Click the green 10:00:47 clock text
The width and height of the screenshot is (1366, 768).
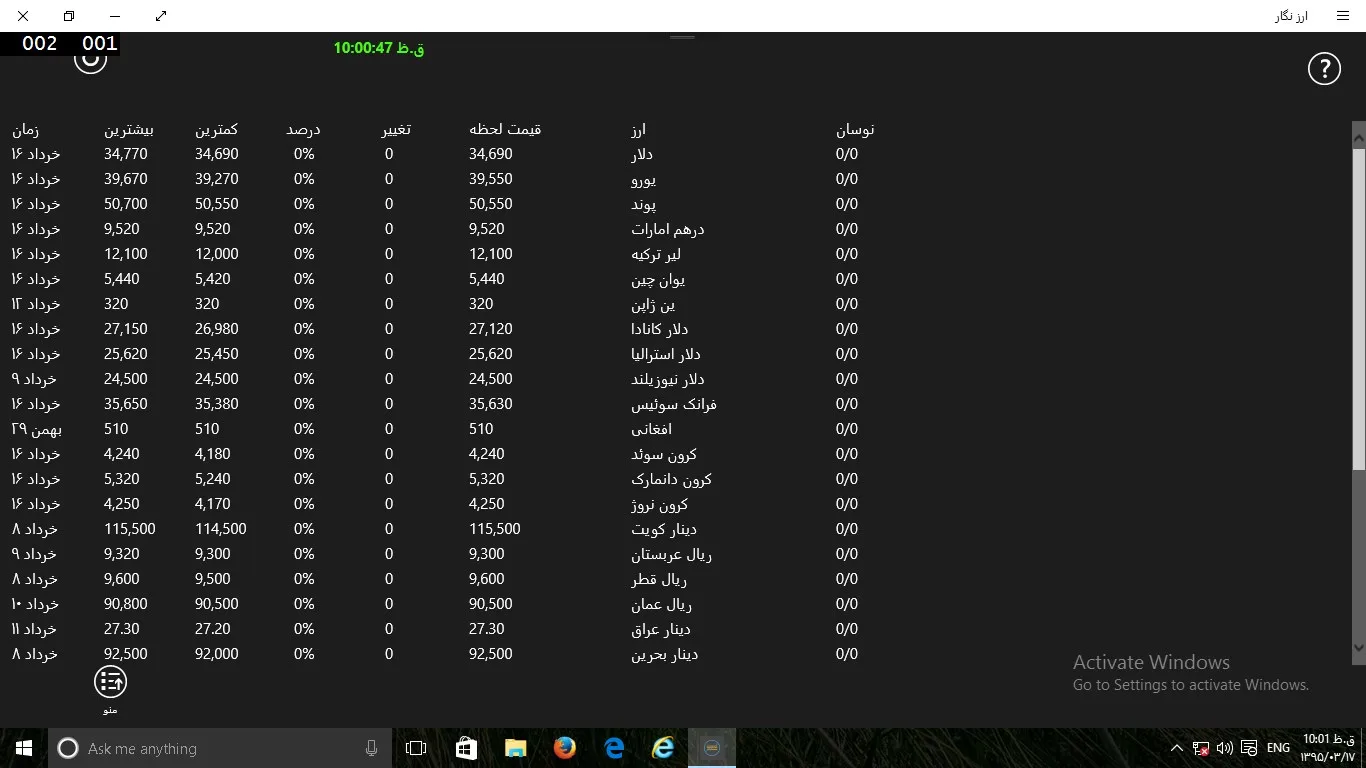coord(379,48)
